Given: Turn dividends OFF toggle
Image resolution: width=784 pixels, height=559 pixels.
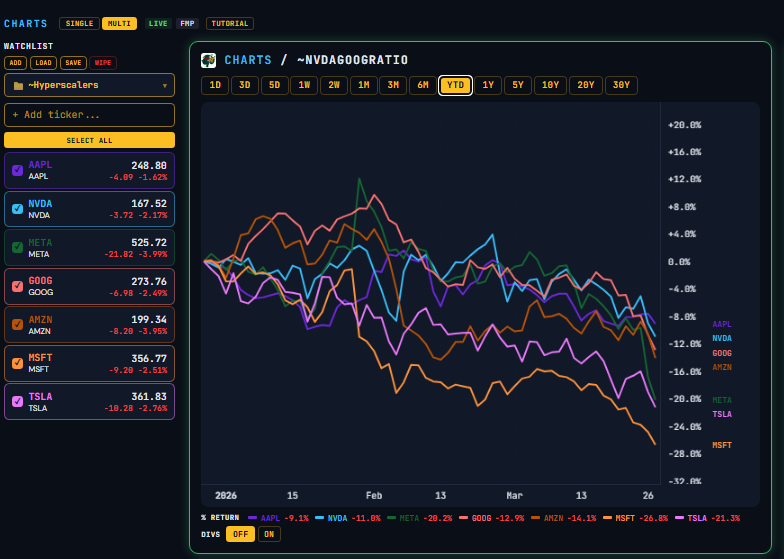Looking at the screenshot, I should 240,534.
